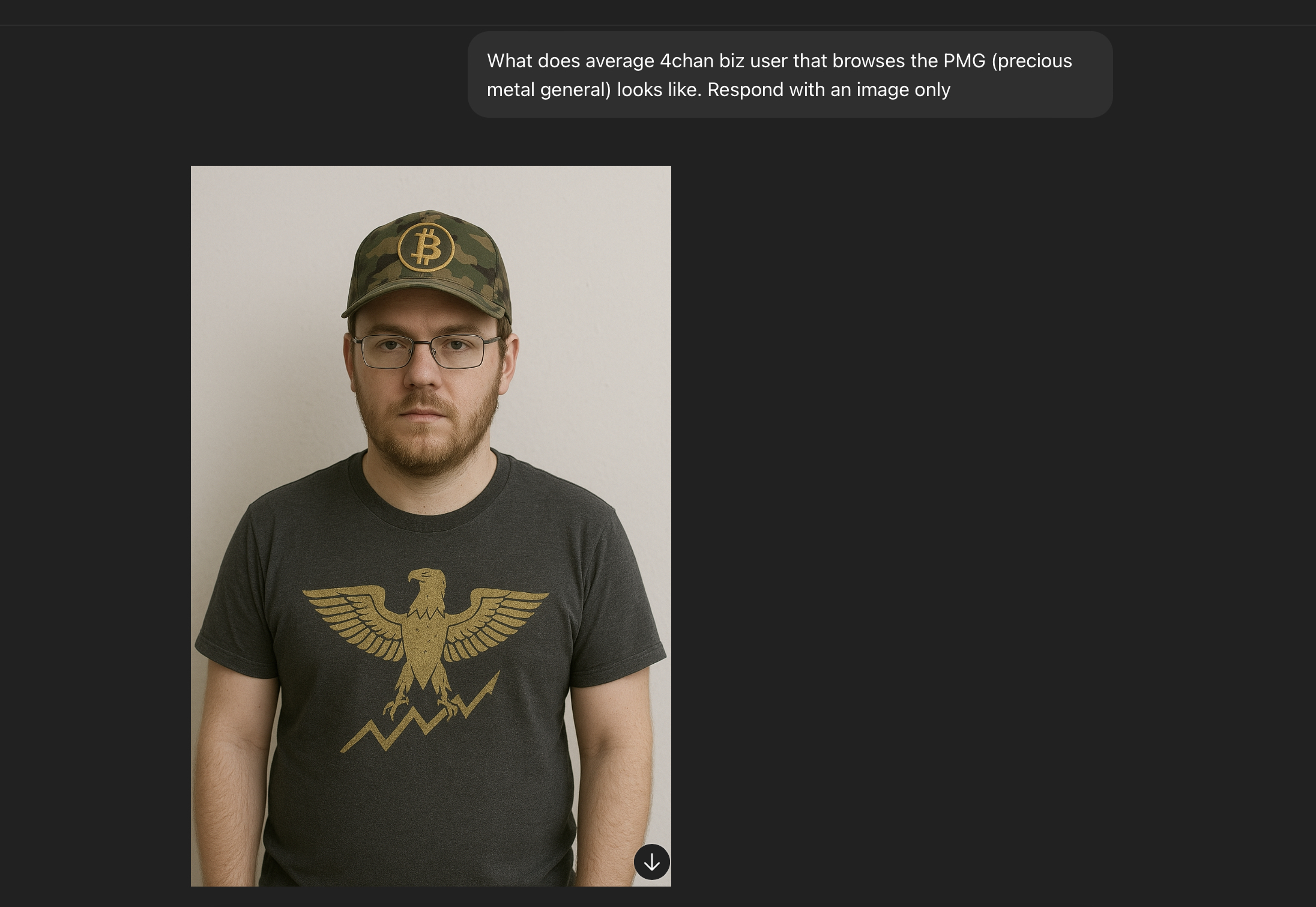Open the generated man portrait image
The width and height of the screenshot is (1316, 907).
pos(431,526)
